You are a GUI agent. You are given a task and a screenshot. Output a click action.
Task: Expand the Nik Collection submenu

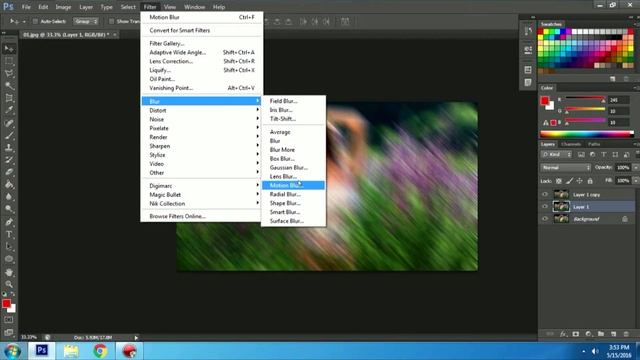point(201,204)
